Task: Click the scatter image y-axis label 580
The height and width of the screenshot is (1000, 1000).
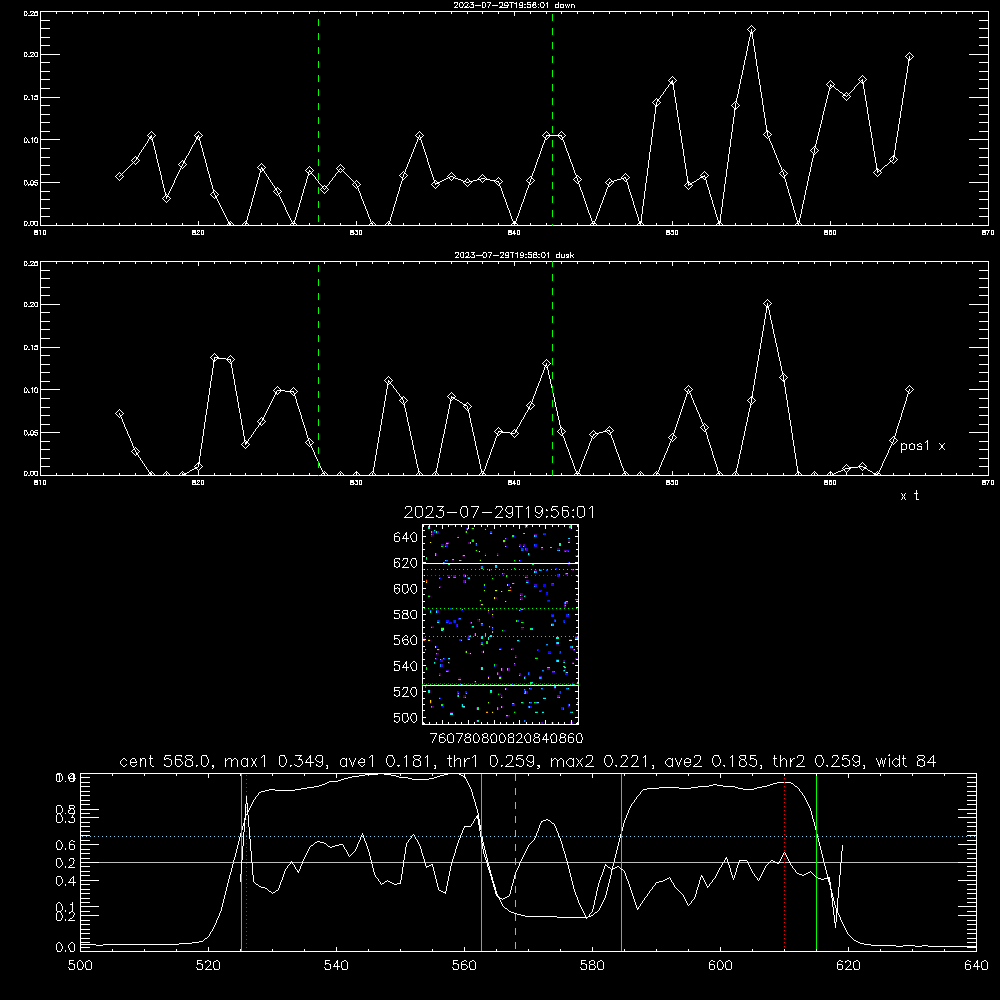Action: (406, 615)
